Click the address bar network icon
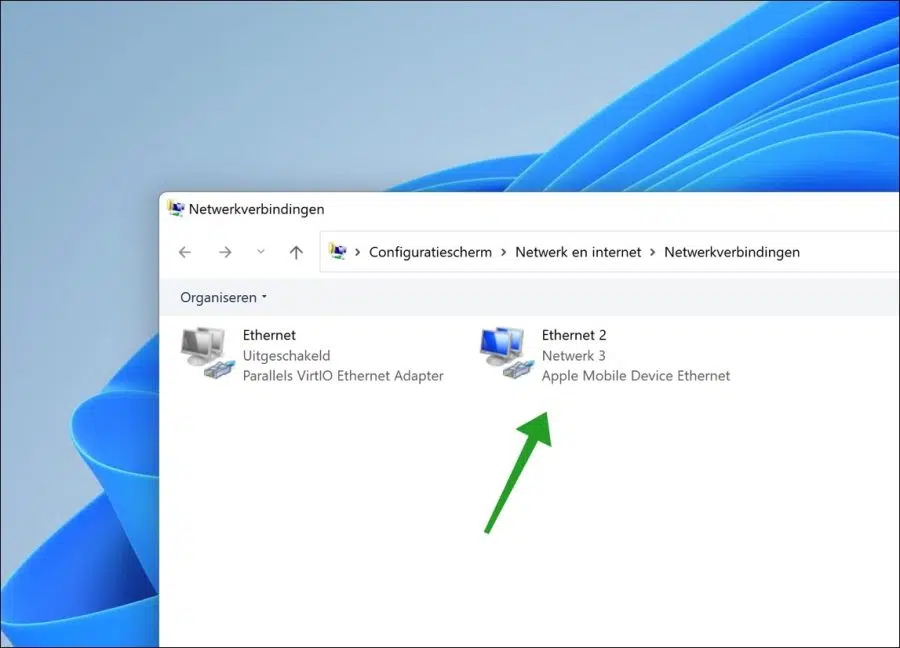 point(338,251)
